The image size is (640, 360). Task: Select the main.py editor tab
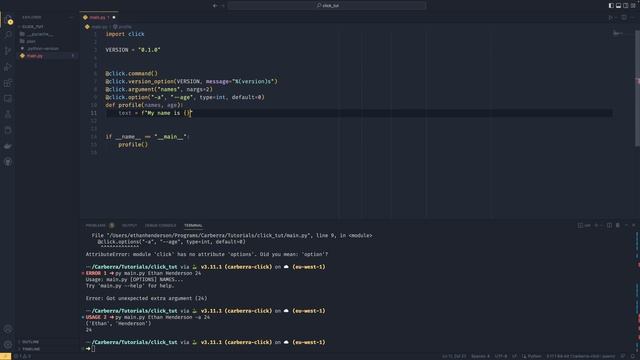click(x=99, y=17)
